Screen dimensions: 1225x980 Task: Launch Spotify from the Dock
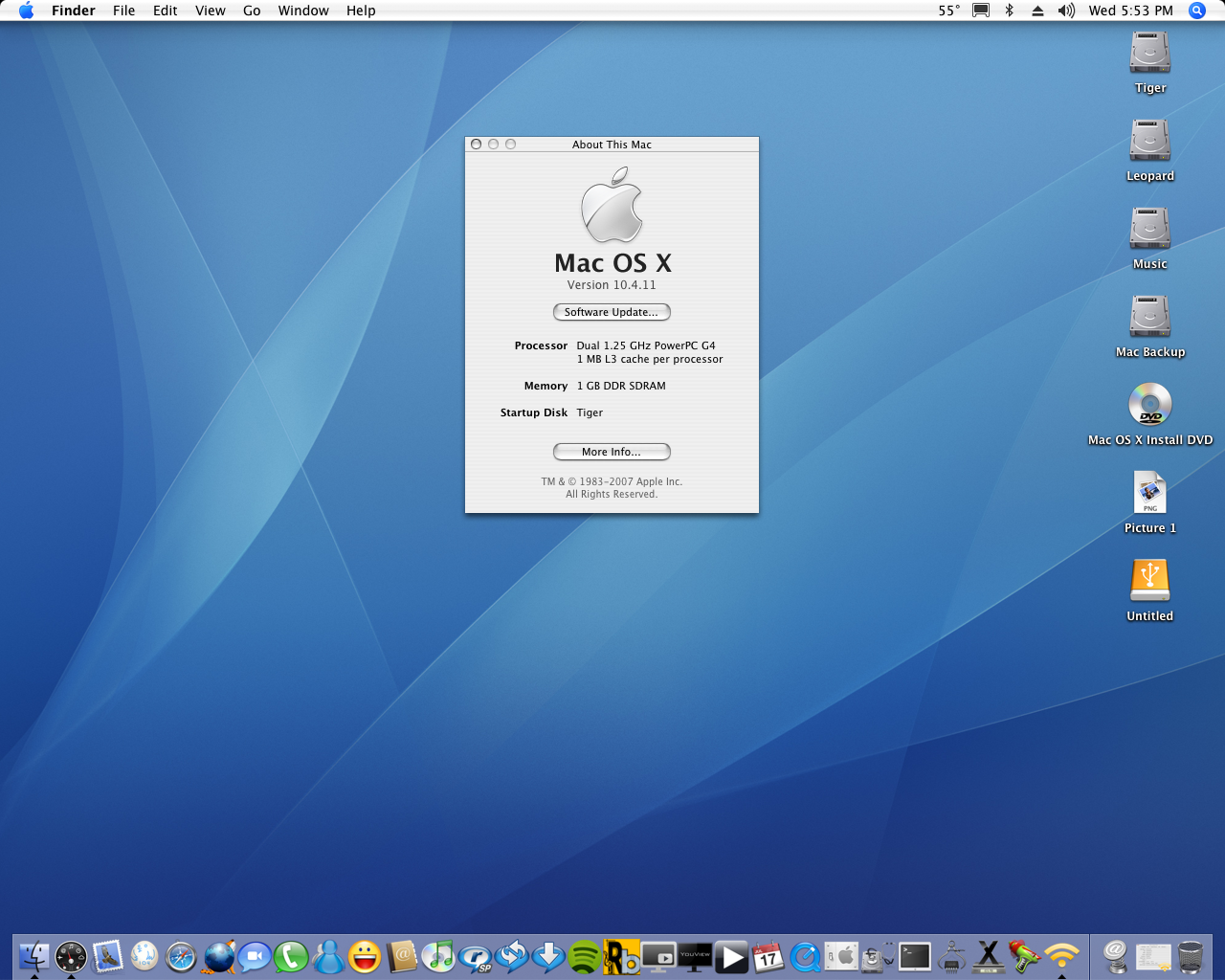tap(585, 956)
